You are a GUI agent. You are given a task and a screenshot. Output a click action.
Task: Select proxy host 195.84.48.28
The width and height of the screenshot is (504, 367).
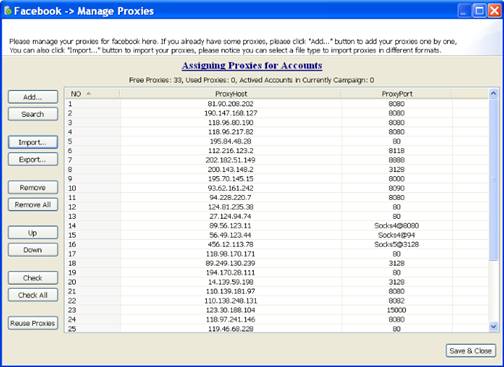[230, 141]
